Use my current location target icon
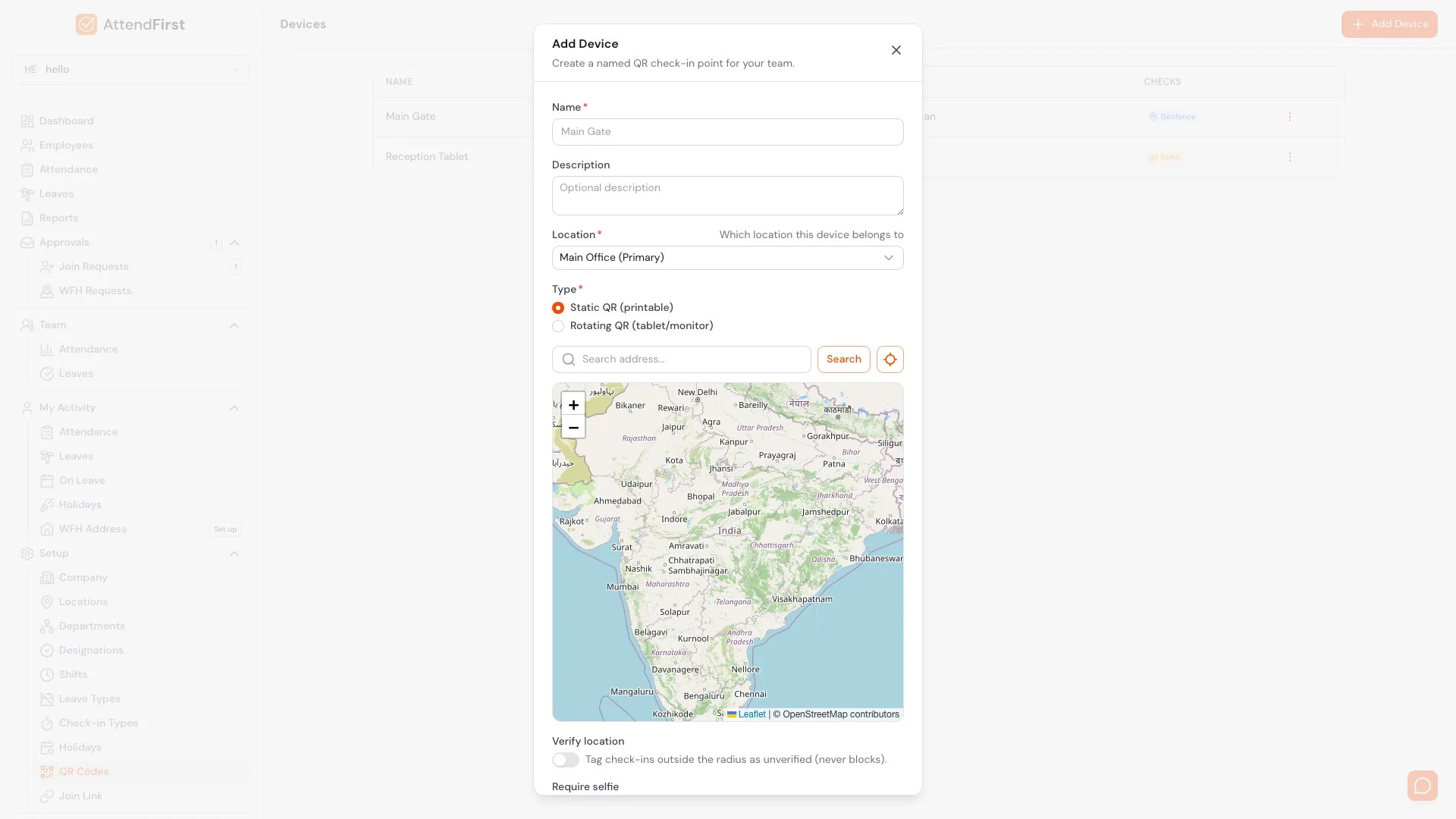Viewport: 1456px width, 819px height. [x=890, y=359]
